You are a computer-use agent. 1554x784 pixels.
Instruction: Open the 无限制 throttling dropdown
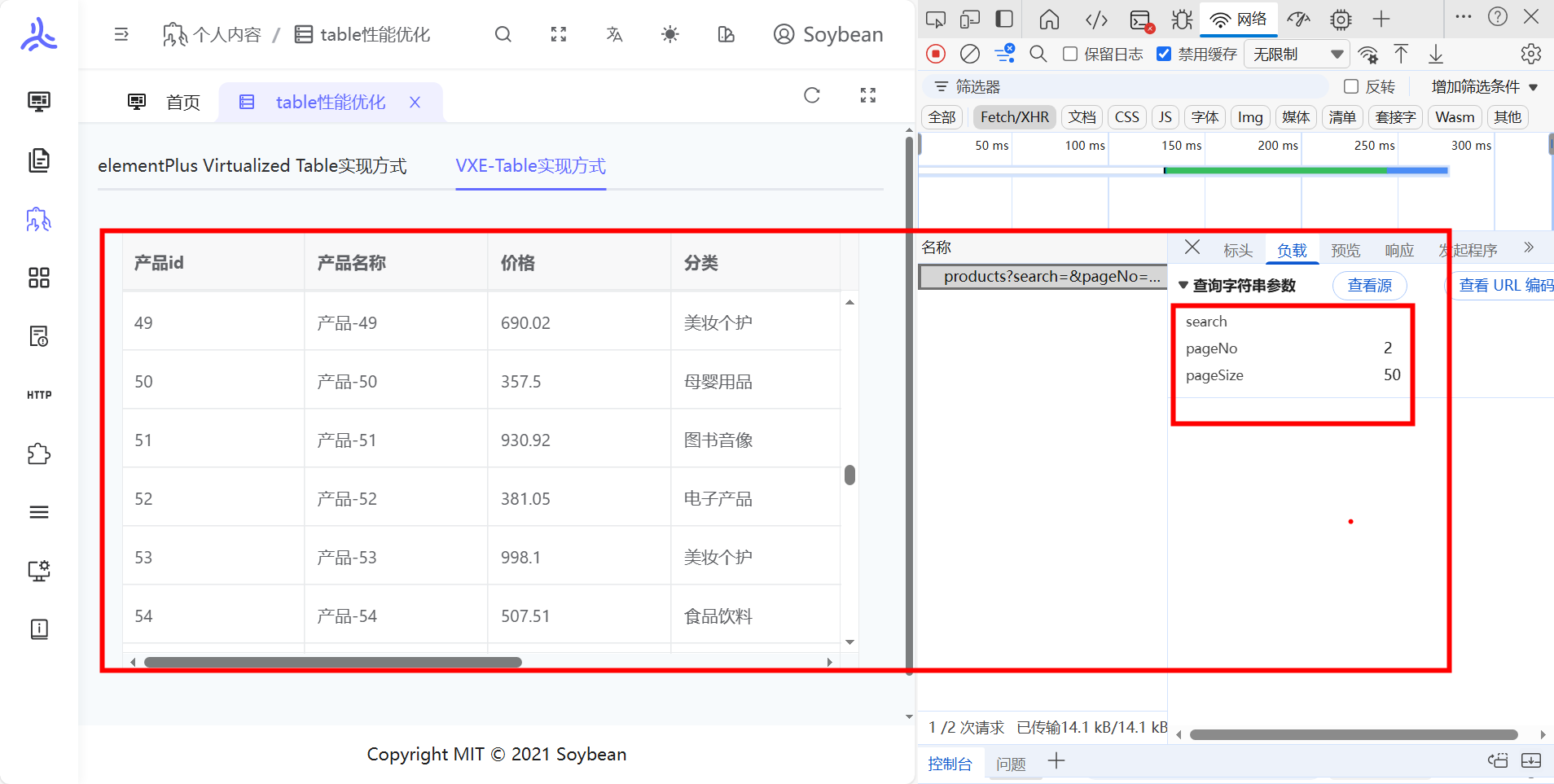point(1297,54)
